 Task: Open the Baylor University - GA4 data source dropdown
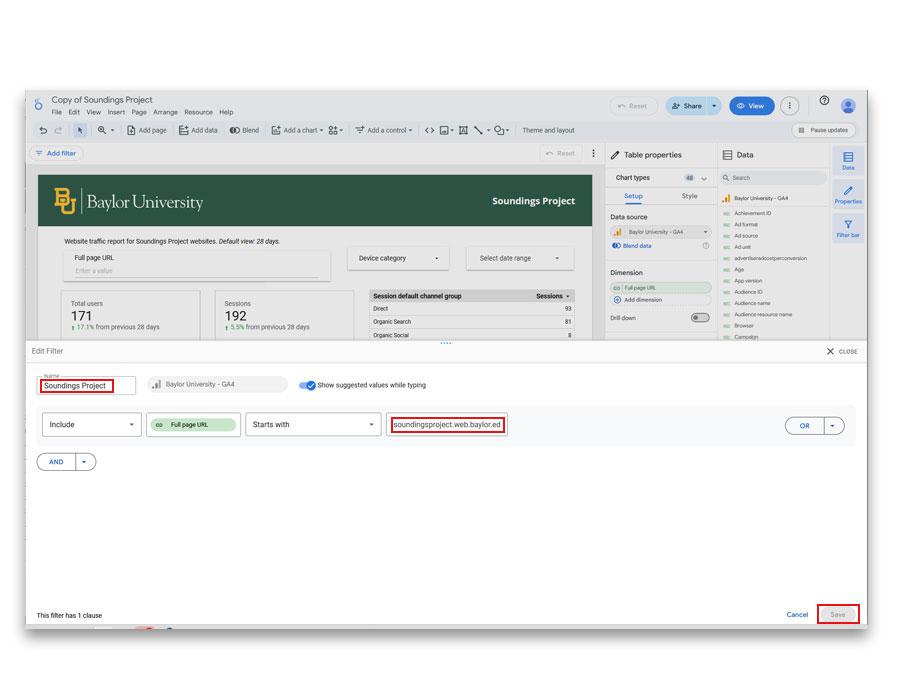click(661, 232)
